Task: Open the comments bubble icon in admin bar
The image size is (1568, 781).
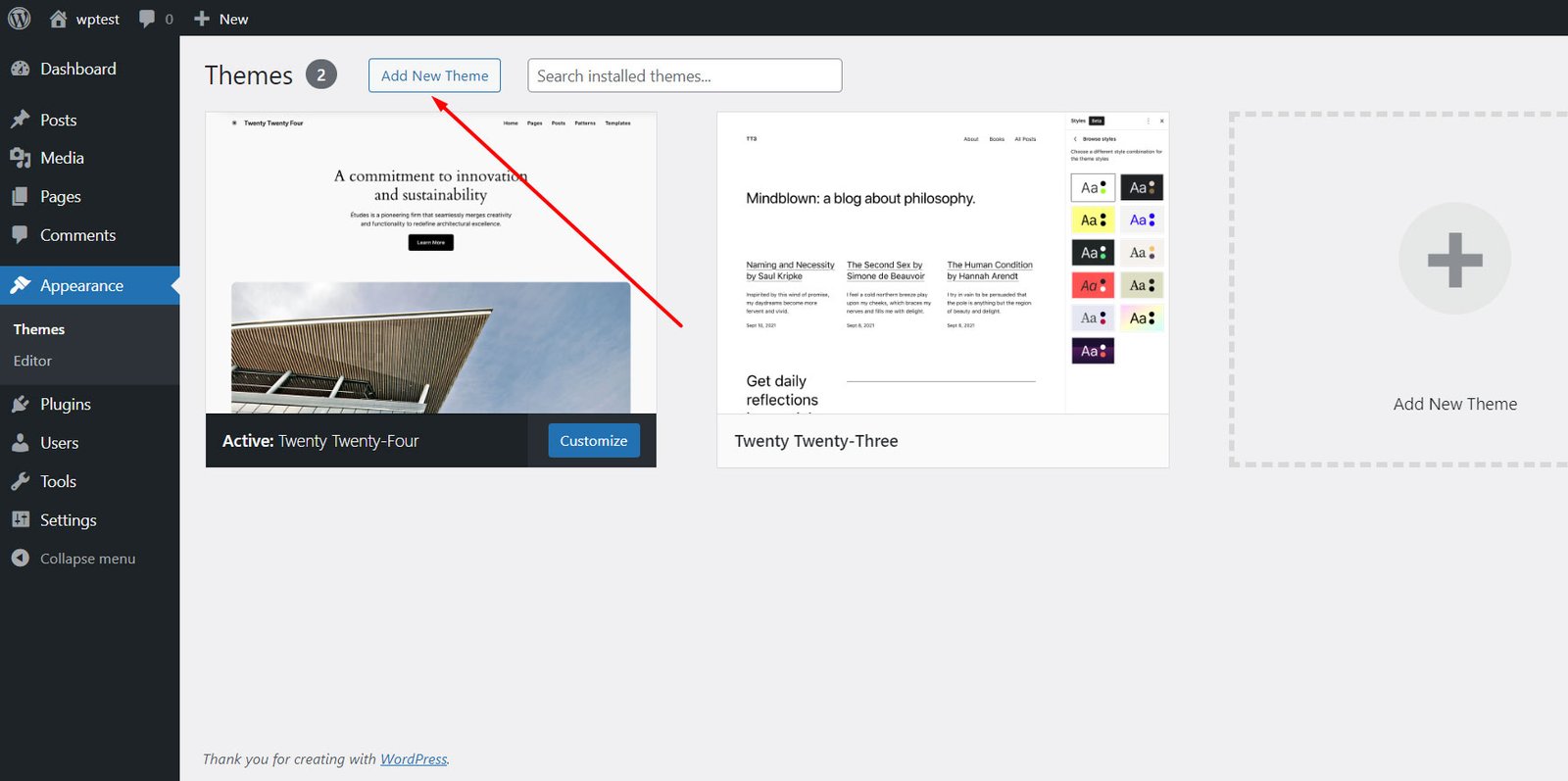Action: tap(147, 19)
